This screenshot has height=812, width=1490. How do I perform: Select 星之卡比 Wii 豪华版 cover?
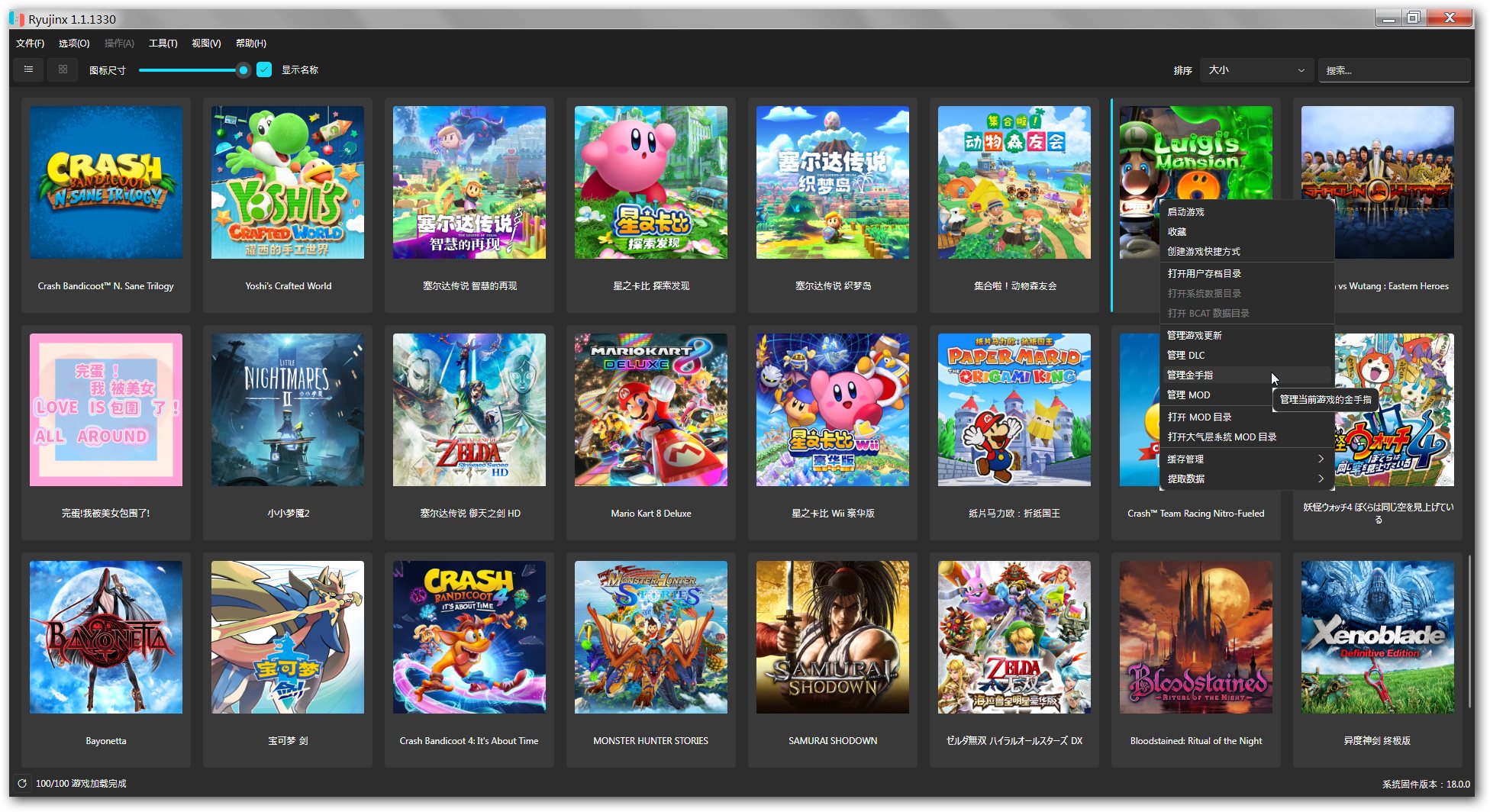(833, 410)
